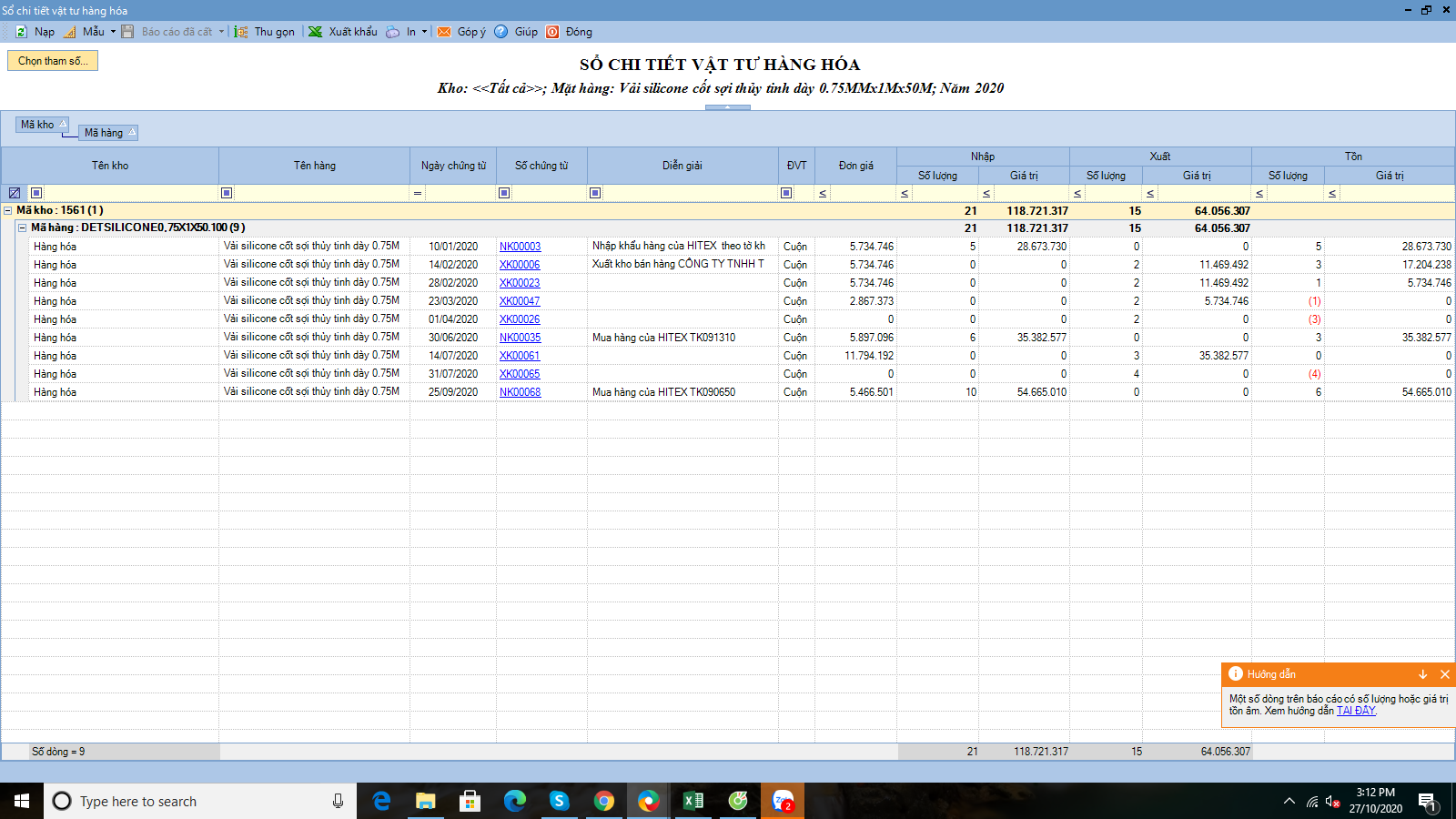Click filter operator icon under Tên kho
Viewport: 1456px width, 819px height.
point(36,193)
